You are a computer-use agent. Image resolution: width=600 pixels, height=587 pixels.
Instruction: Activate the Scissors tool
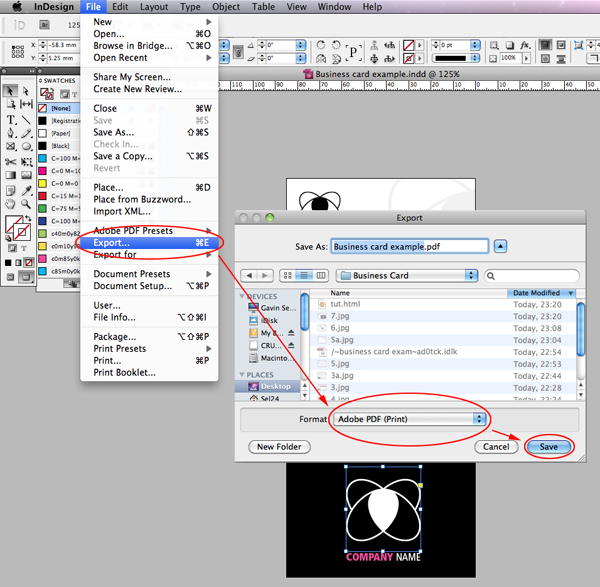coord(10,162)
